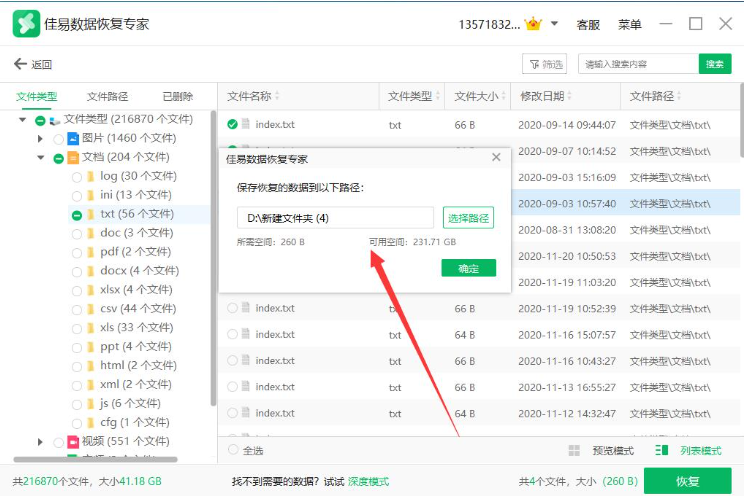Toggle the 全选 select-all checkbox
Screen dimensions: 749x504
(x=233, y=450)
